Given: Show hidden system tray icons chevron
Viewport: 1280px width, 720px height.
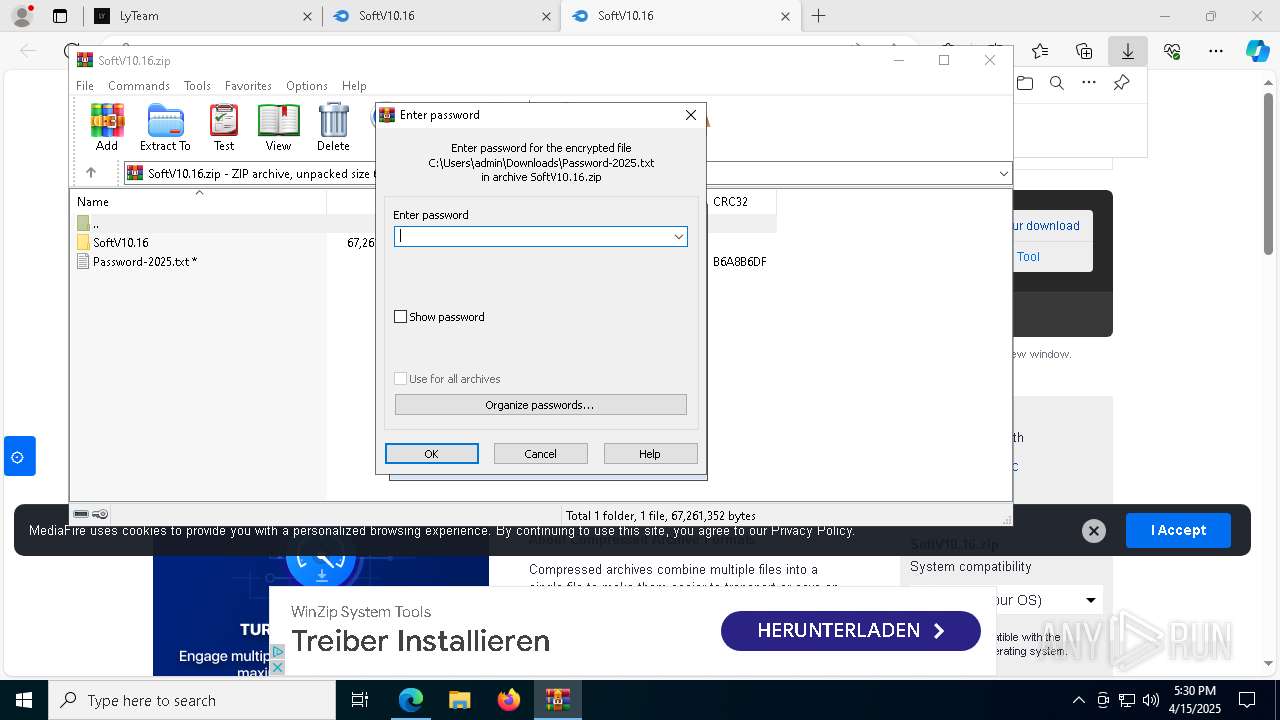Looking at the screenshot, I should pyautogui.click(x=1078, y=700).
